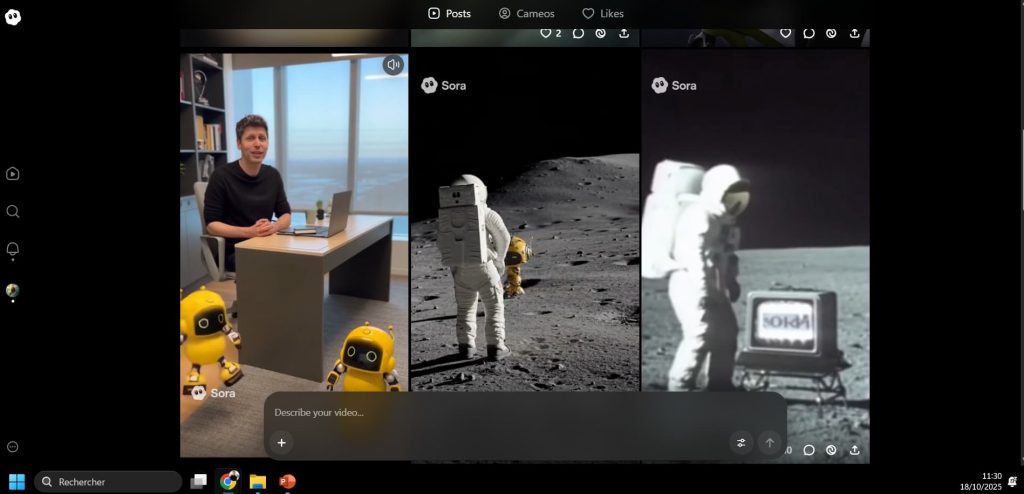
Task: Select the Posts tab
Action: coord(449,13)
